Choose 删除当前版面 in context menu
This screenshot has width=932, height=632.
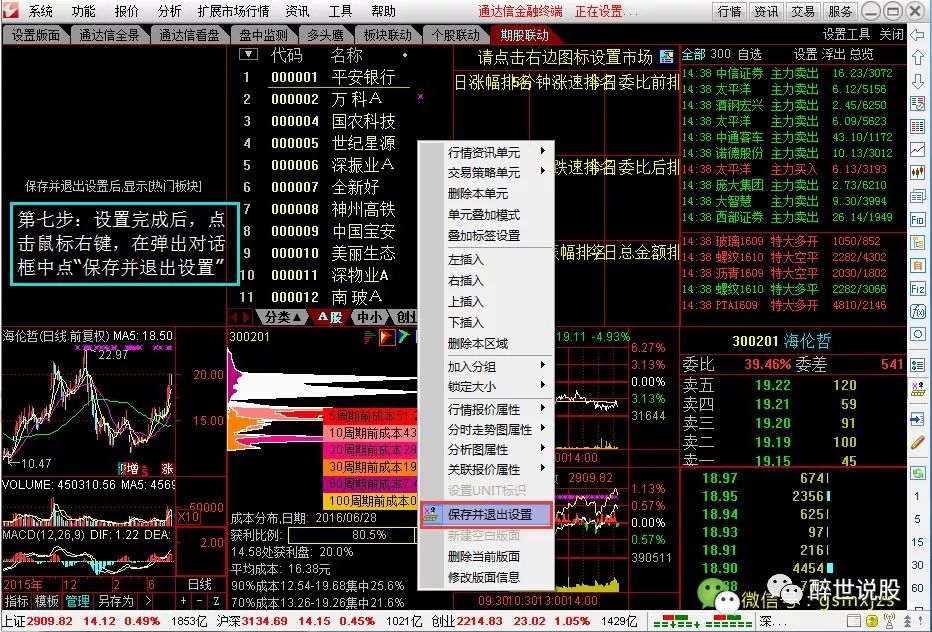(x=486, y=556)
